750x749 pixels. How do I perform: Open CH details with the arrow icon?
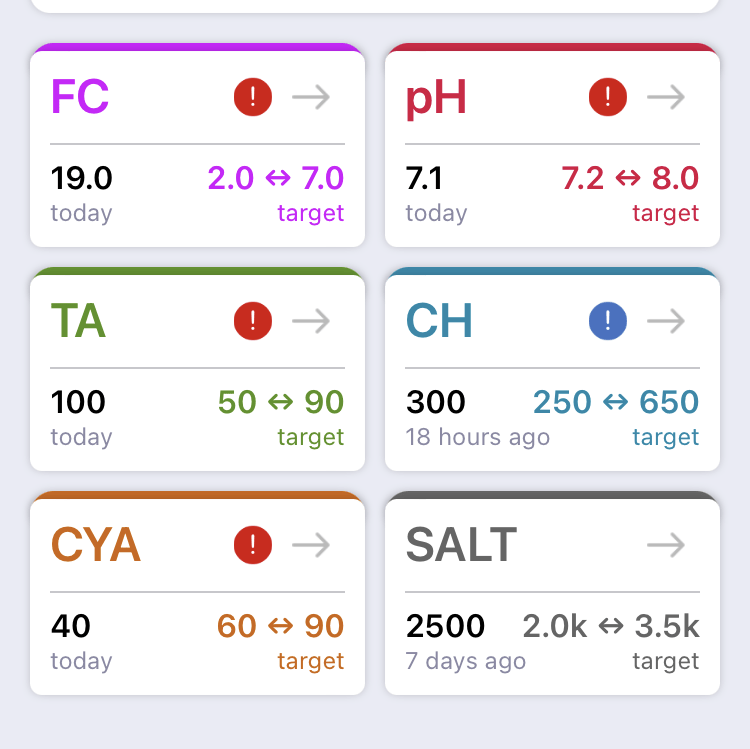666,321
